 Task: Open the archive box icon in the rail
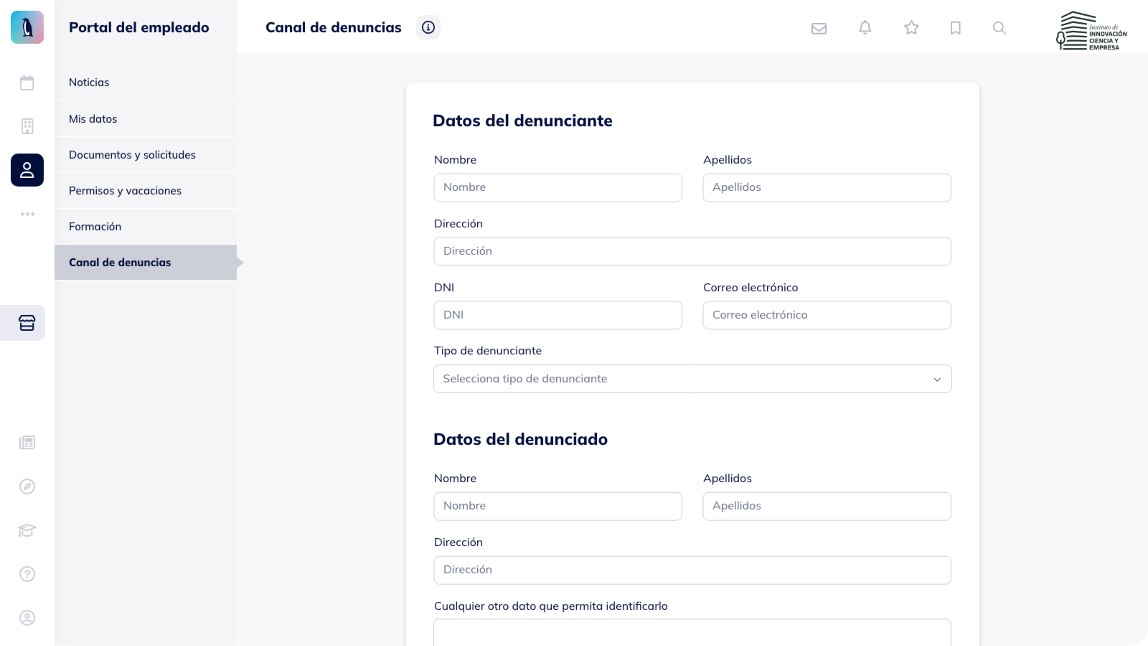point(27,323)
